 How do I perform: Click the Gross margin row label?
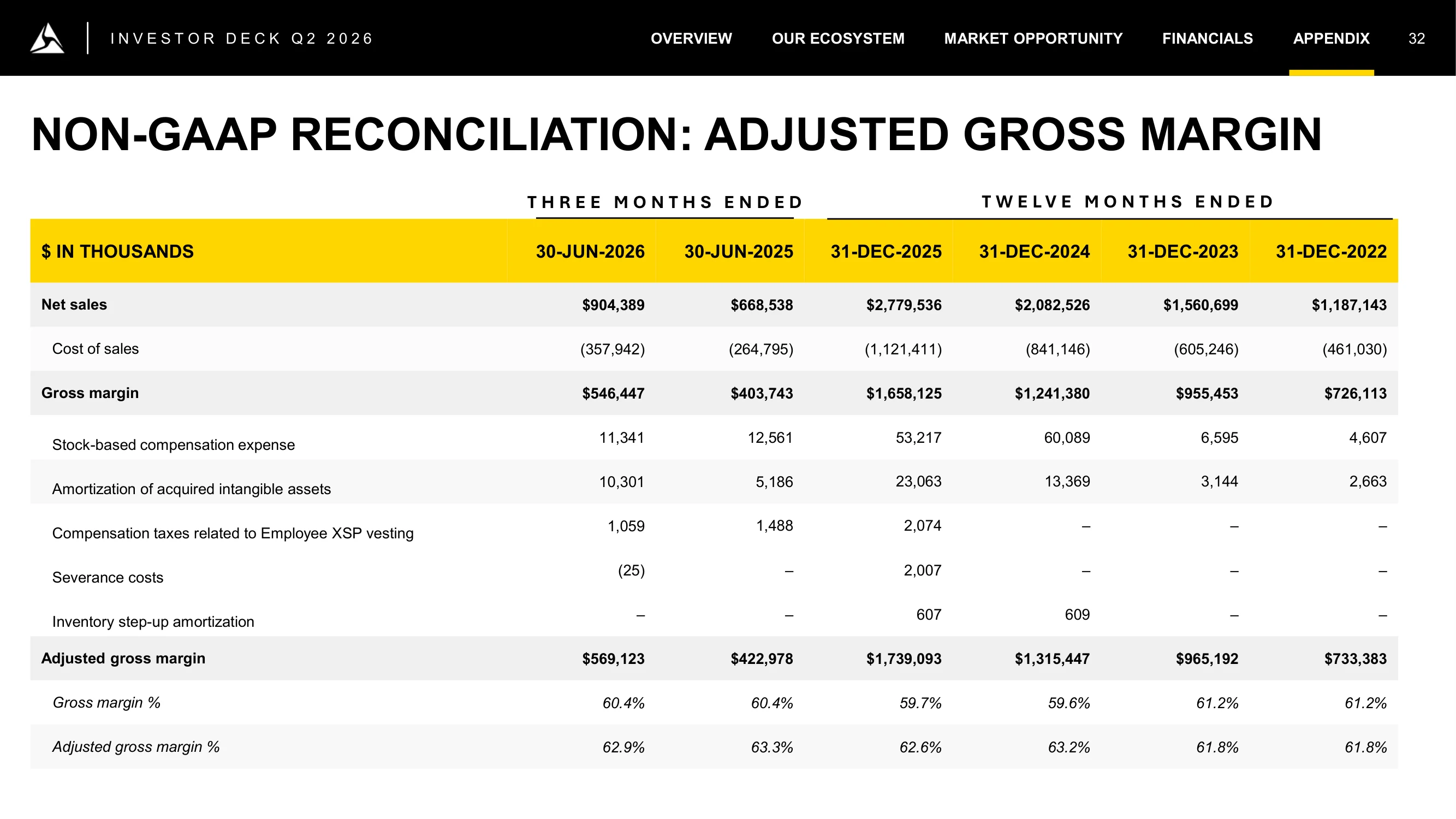click(90, 392)
